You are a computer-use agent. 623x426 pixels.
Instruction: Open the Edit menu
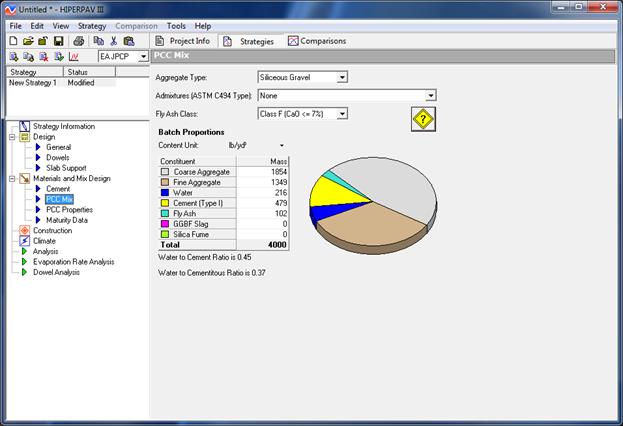pos(37,26)
